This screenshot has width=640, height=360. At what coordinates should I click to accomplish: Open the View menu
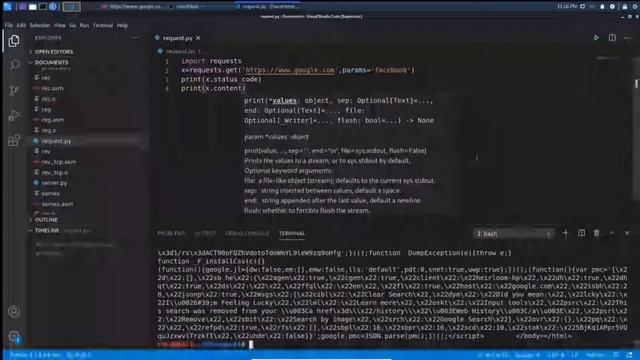click(x=60, y=25)
